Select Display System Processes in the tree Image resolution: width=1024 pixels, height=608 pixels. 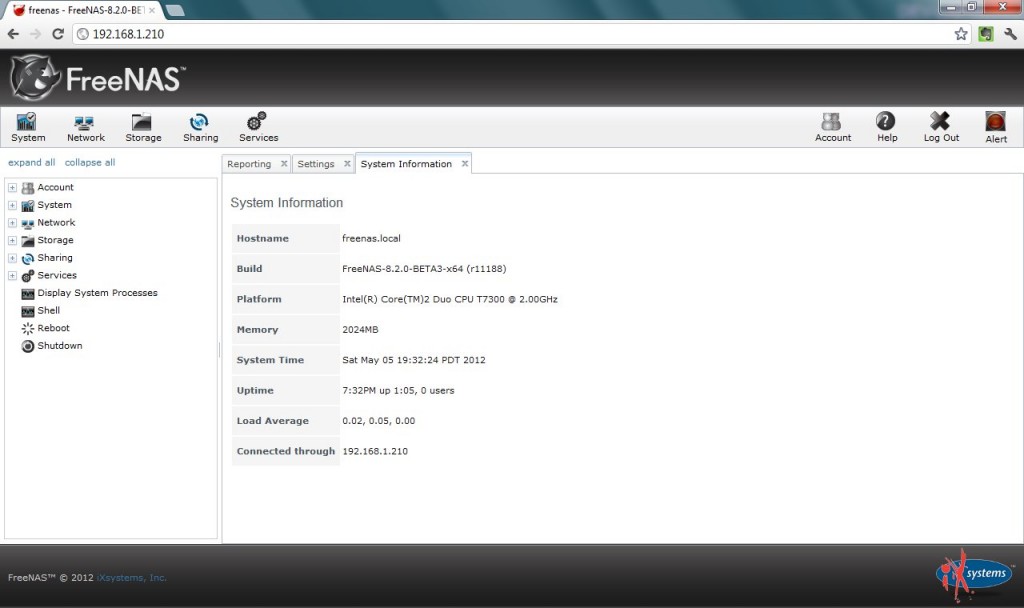click(97, 292)
